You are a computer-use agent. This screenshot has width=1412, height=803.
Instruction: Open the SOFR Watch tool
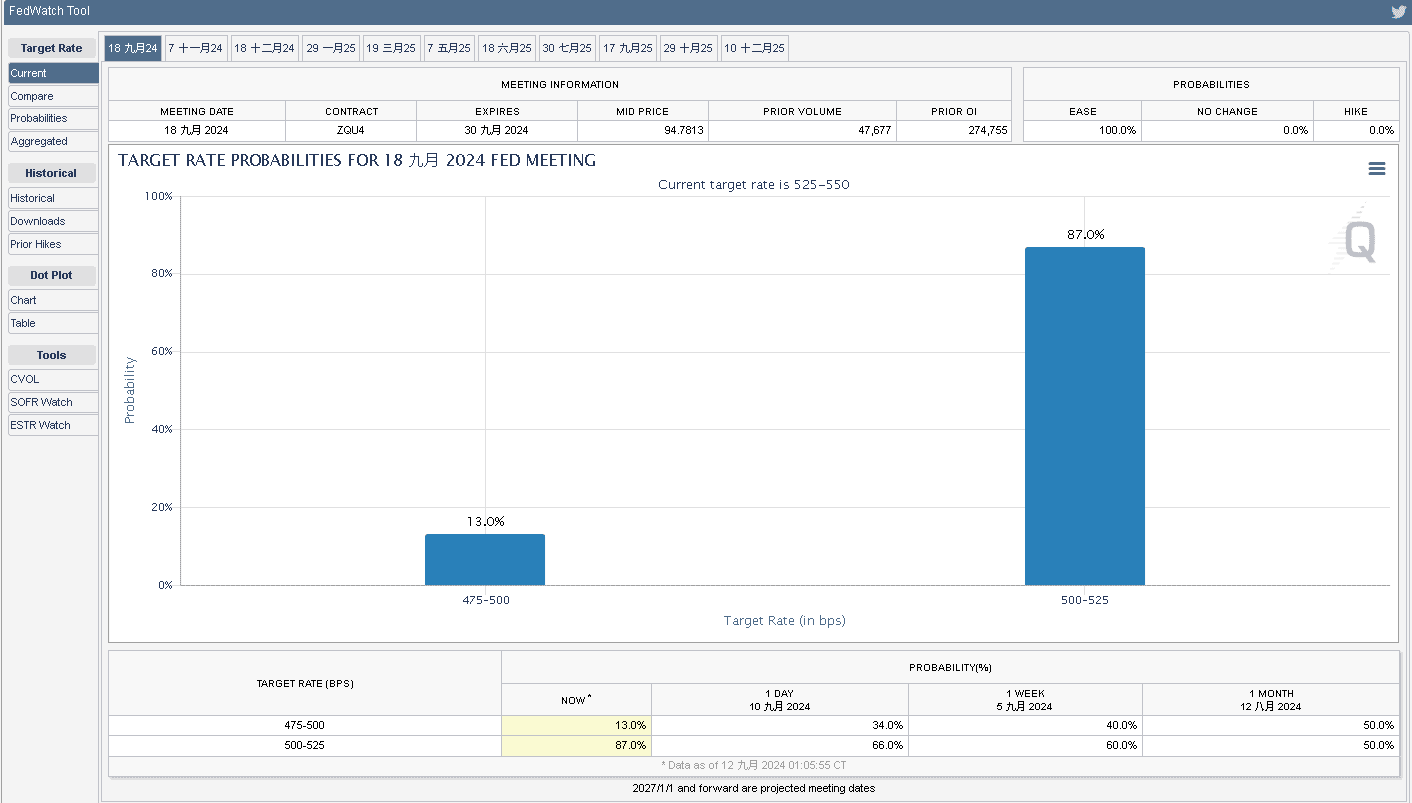coord(53,402)
